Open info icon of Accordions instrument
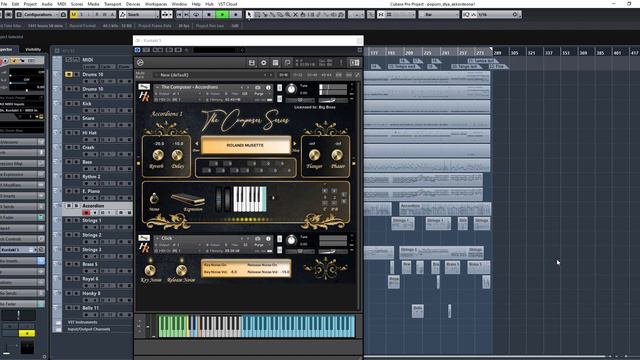Screen dimensions: 640x360 click(268, 87)
